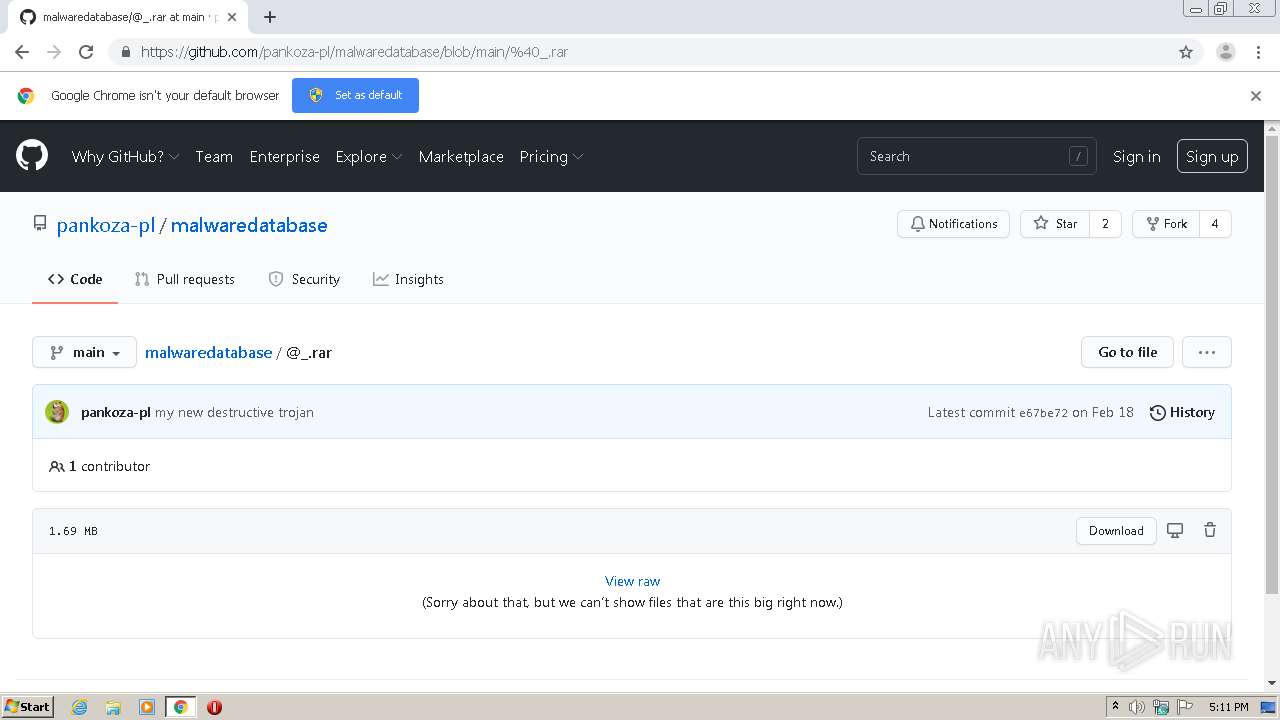Screen dimensions: 1280x720
Task: Open the main branch selector dropdown
Action: [84, 352]
